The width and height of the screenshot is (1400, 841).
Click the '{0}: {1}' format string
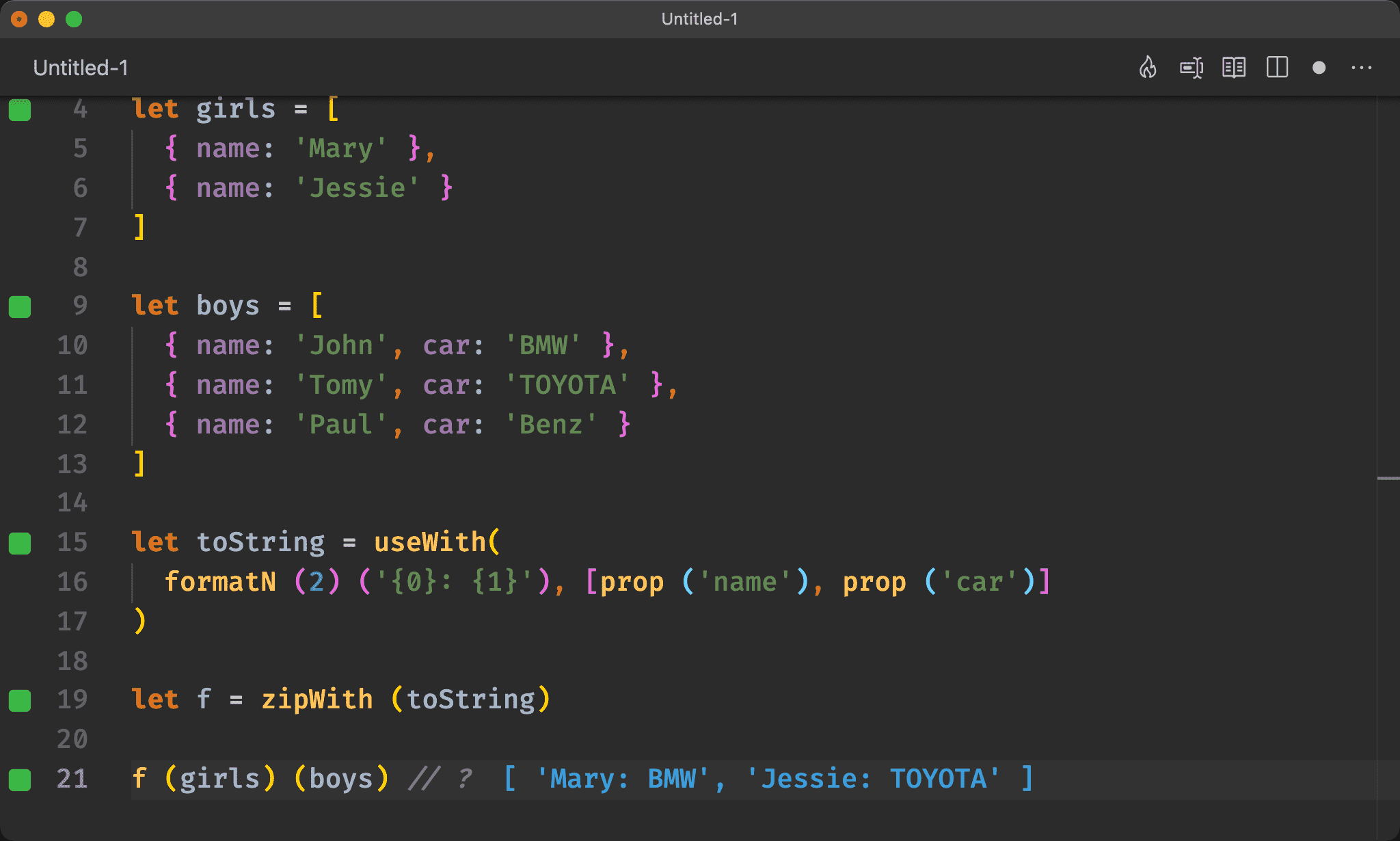click(455, 582)
